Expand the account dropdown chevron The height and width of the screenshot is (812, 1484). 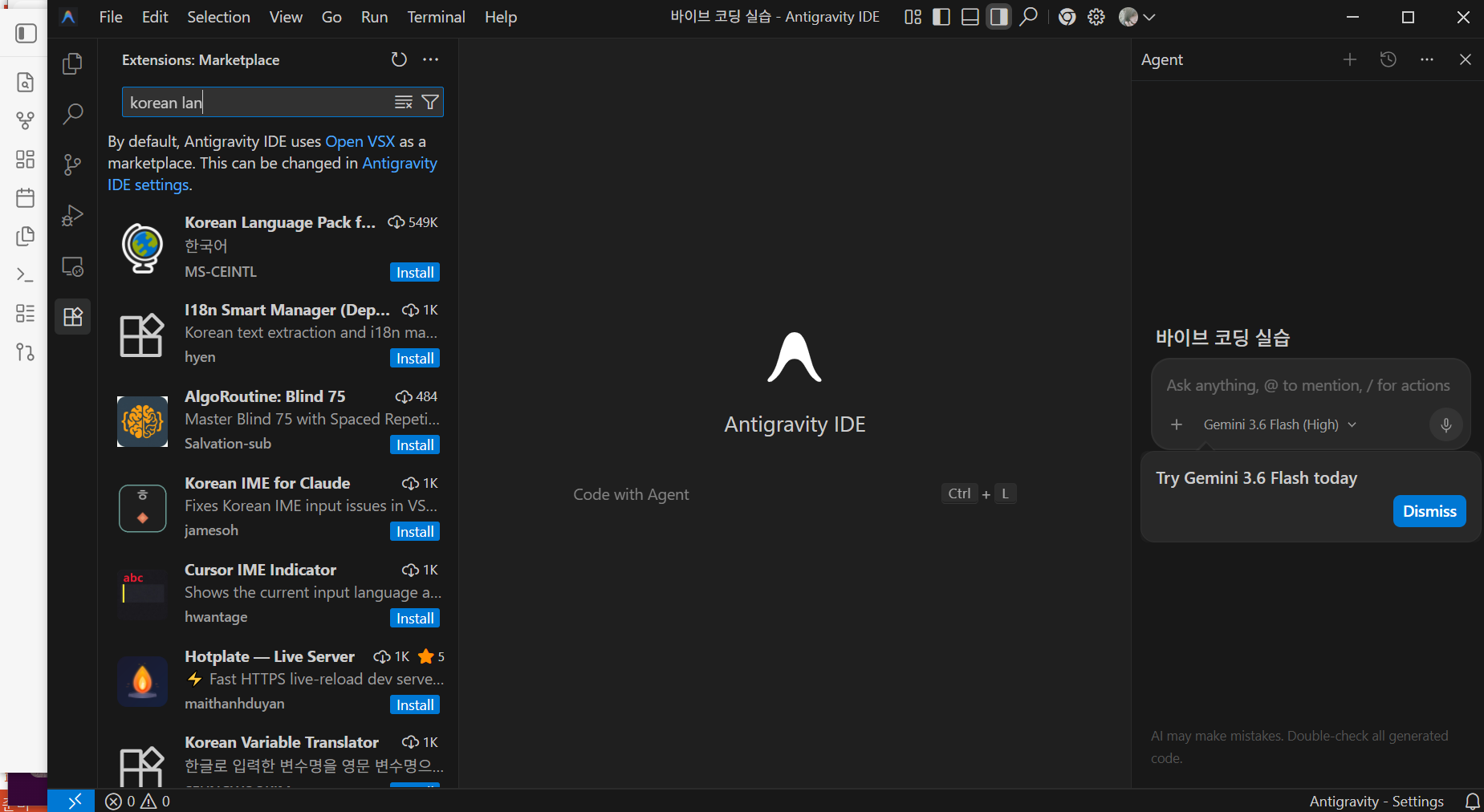tap(1149, 17)
